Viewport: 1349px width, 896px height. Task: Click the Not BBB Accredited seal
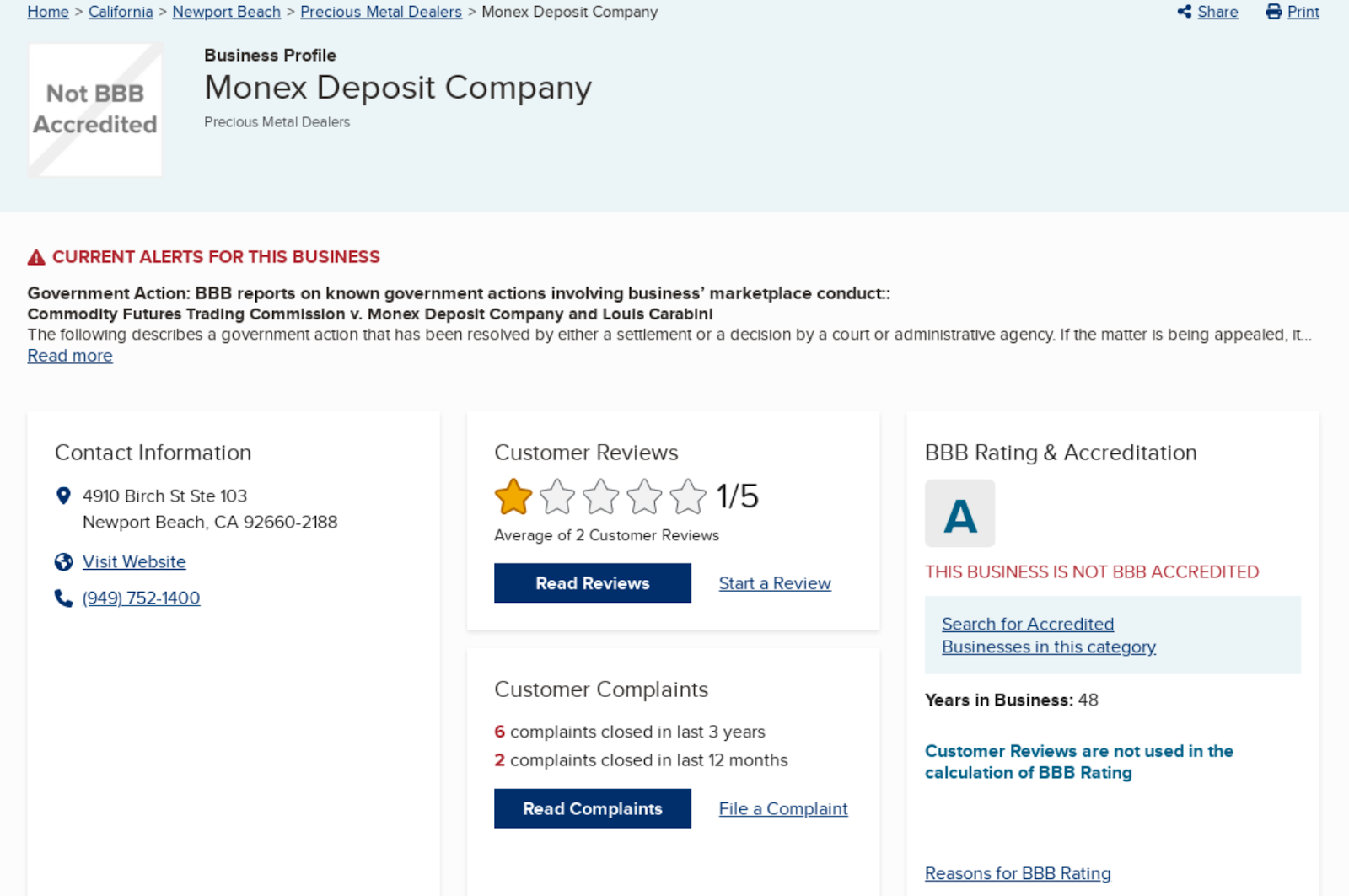95,110
